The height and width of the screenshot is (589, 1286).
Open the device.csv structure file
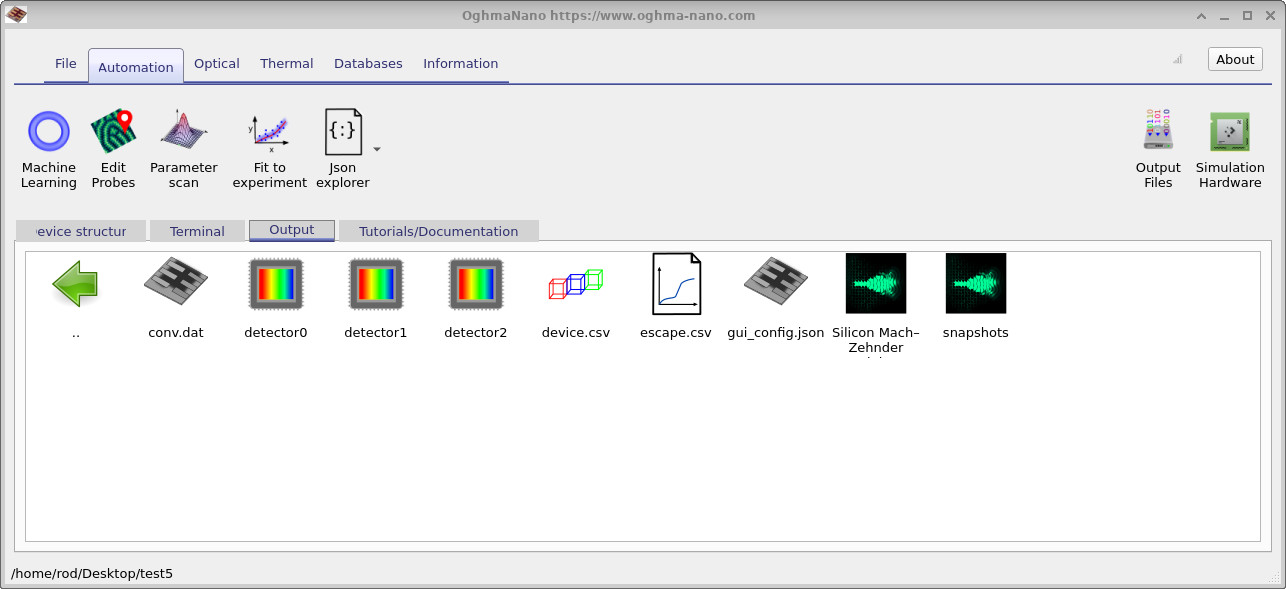point(575,283)
